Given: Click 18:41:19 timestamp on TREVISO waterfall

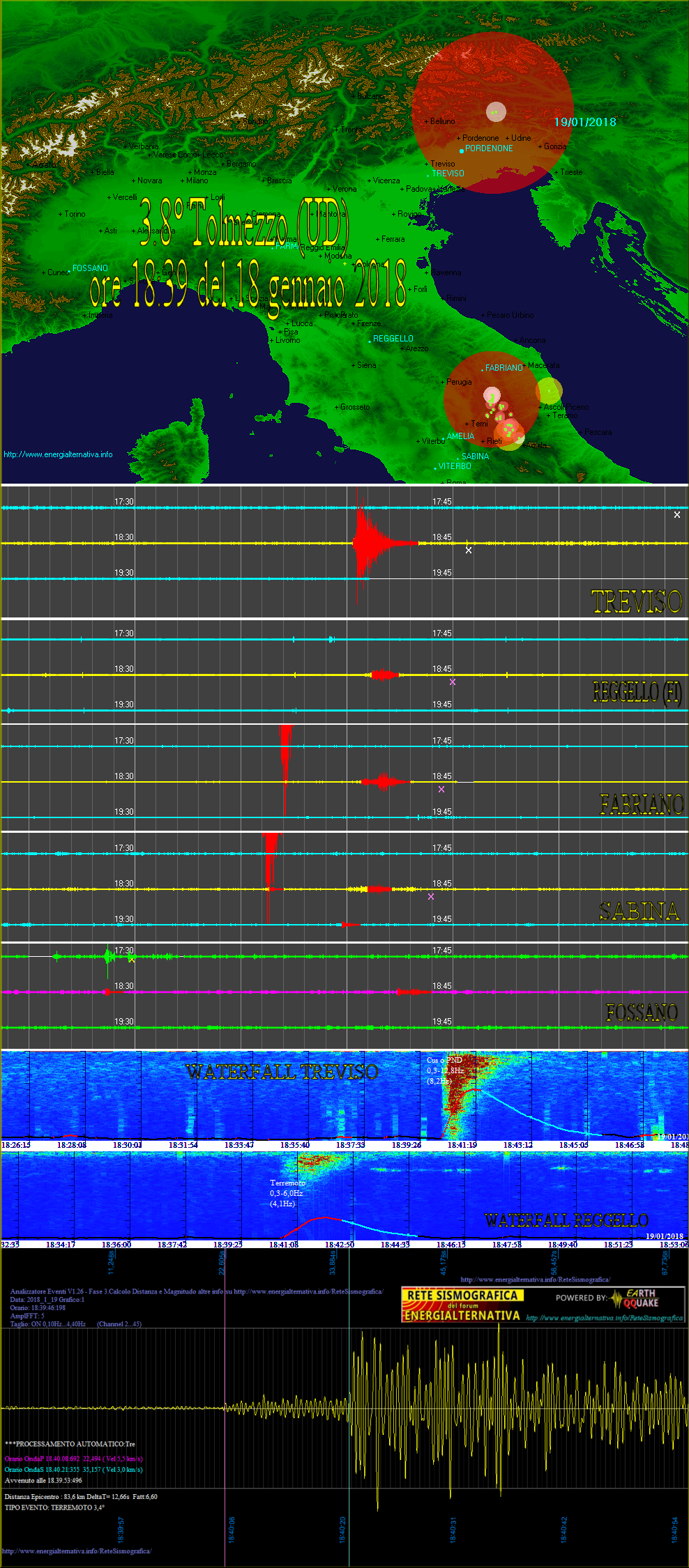Looking at the screenshot, I should pyautogui.click(x=462, y=1145).
